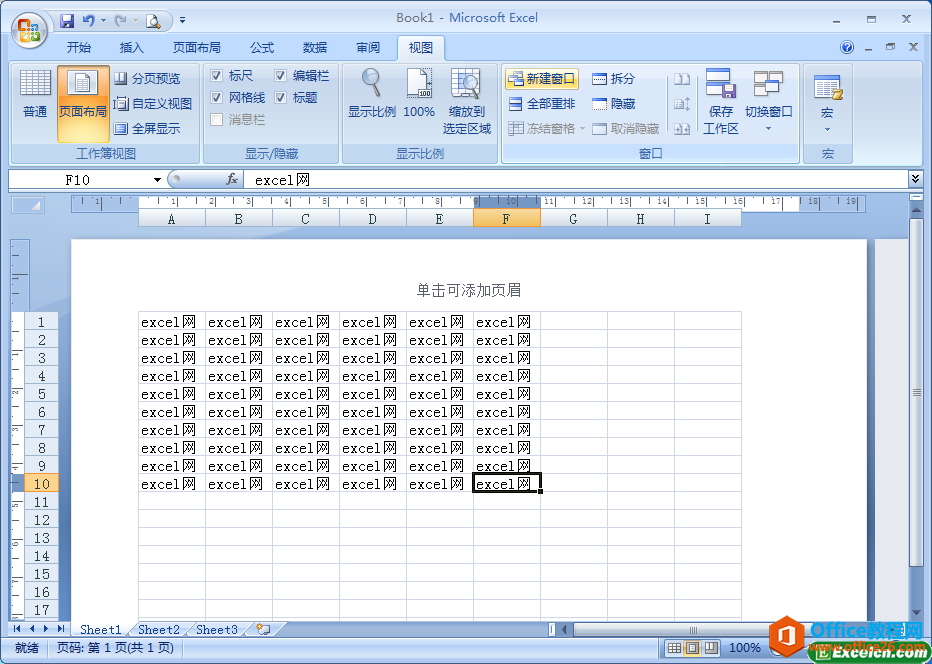
Task: Select the 页面布局 view icon
Action: tap(82, 95)
